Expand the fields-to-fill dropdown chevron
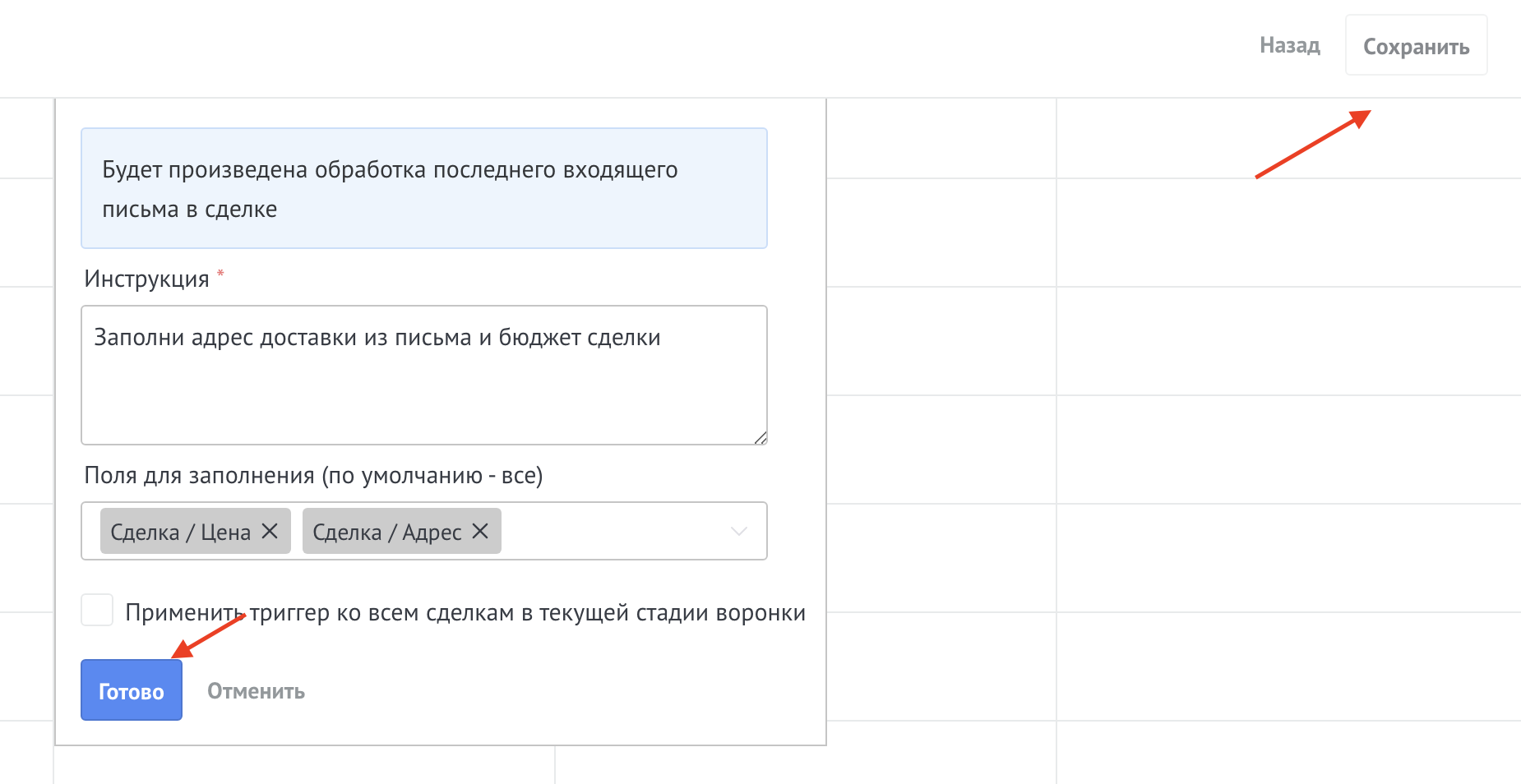Image resolution: width=1521 pixels, height=784 pixels. tap(738, 532)
